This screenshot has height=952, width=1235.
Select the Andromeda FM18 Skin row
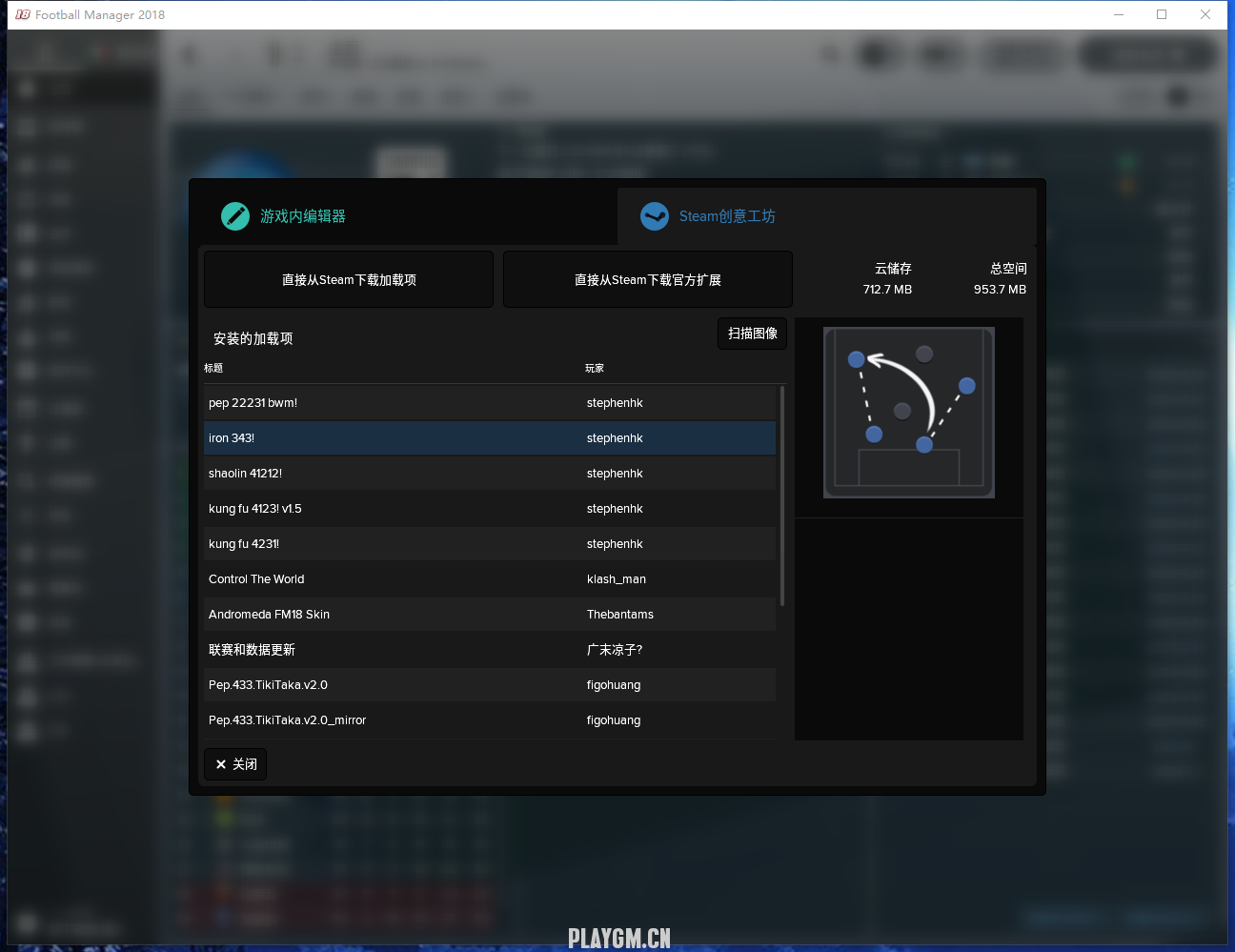point(490,615)
